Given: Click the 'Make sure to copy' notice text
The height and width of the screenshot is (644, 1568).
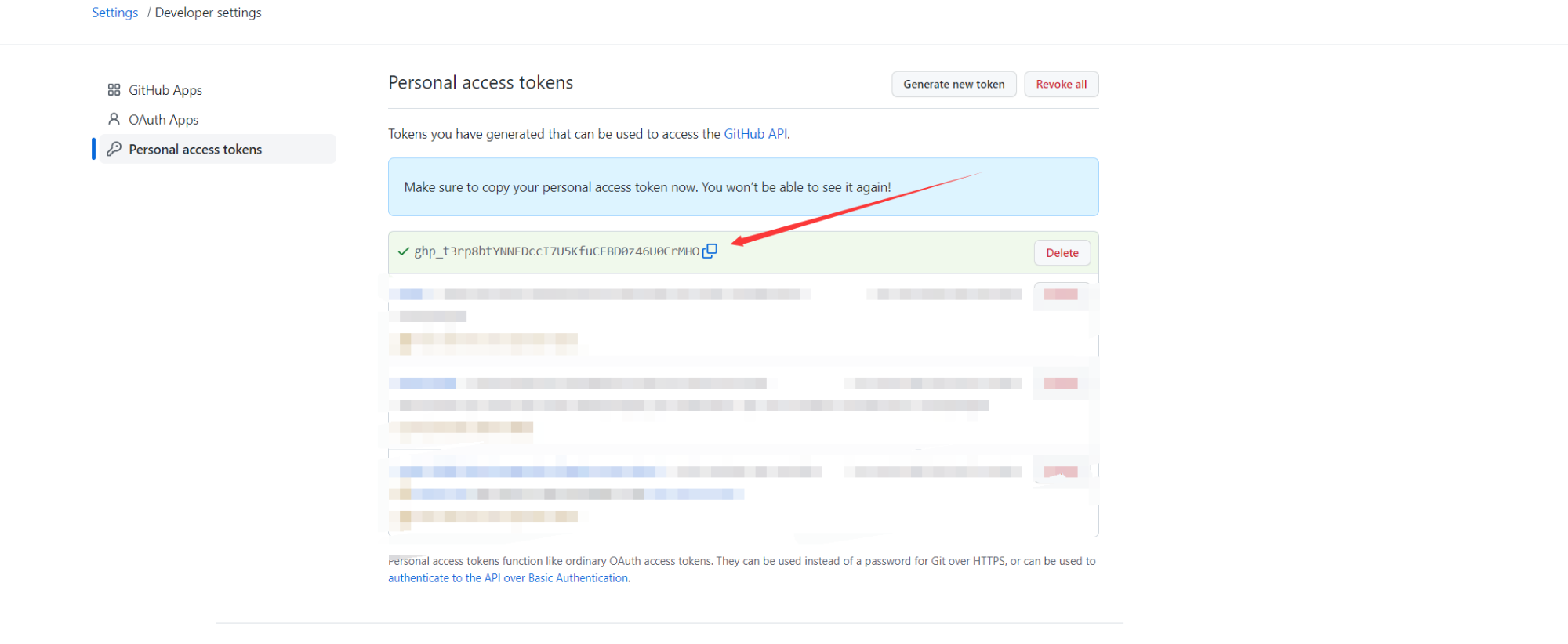Looking at the screenshot, I should pyautogui.click(x=648, y=187).
